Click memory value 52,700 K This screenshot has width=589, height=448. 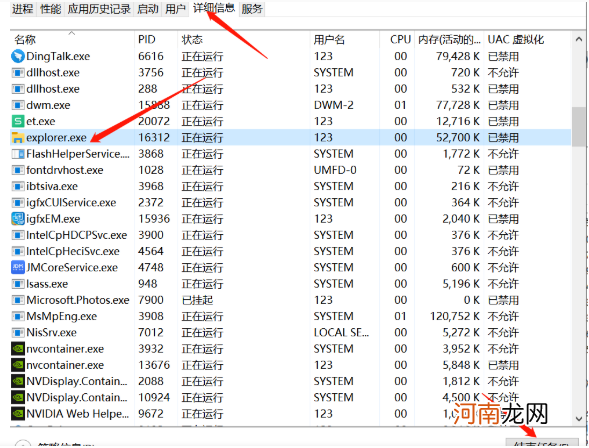click(458, 137)
